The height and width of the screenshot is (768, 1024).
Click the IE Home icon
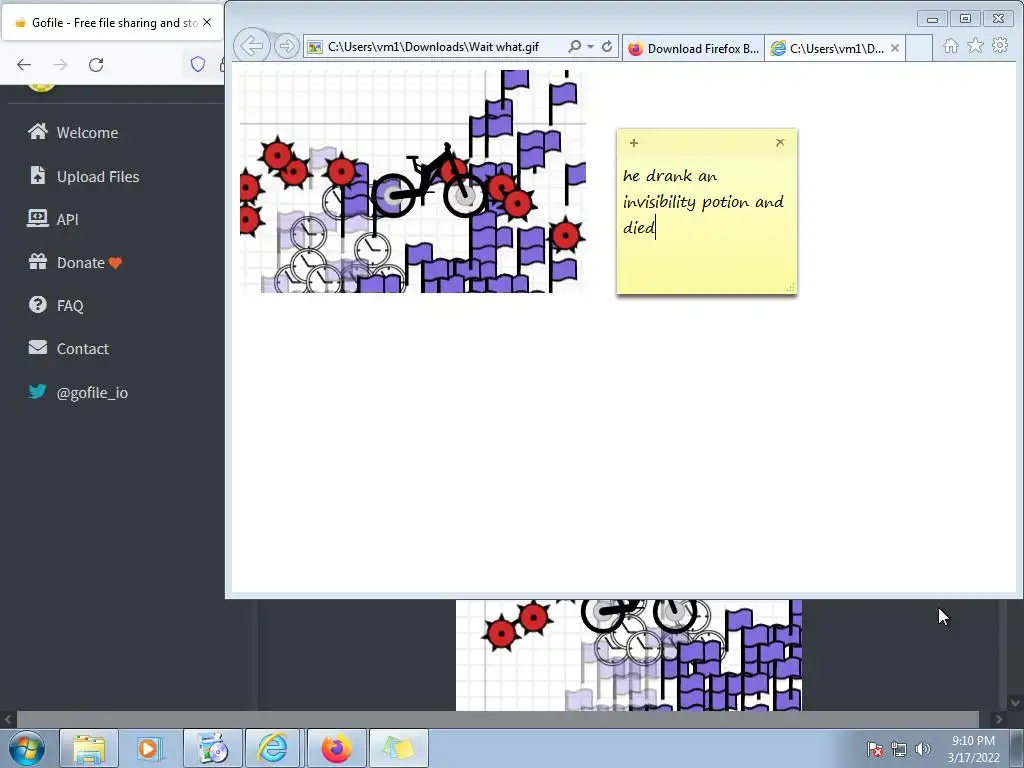pos(951,46)
